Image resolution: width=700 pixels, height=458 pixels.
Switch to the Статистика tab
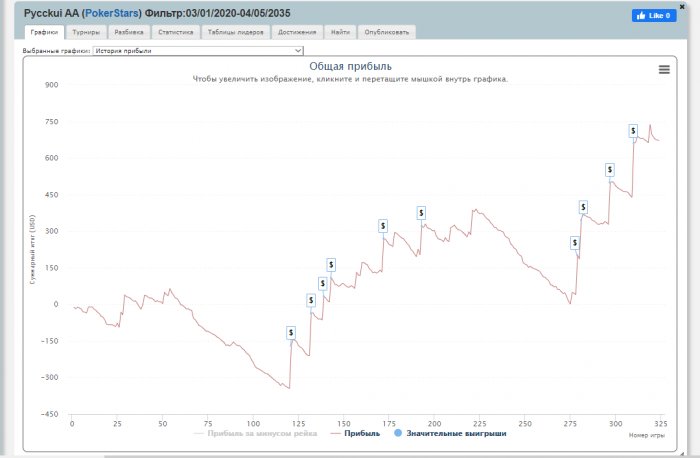(x=176, y=32)
